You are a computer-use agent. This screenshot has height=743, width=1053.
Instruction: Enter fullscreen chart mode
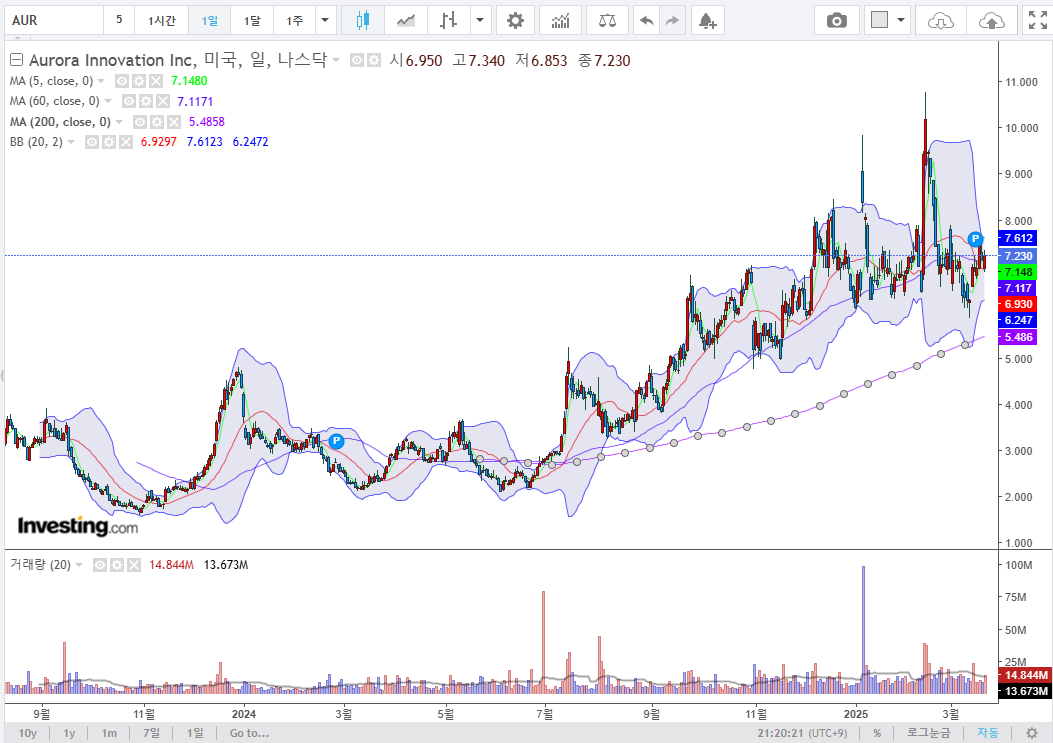pyautogui.click(x=1038, y=21)
